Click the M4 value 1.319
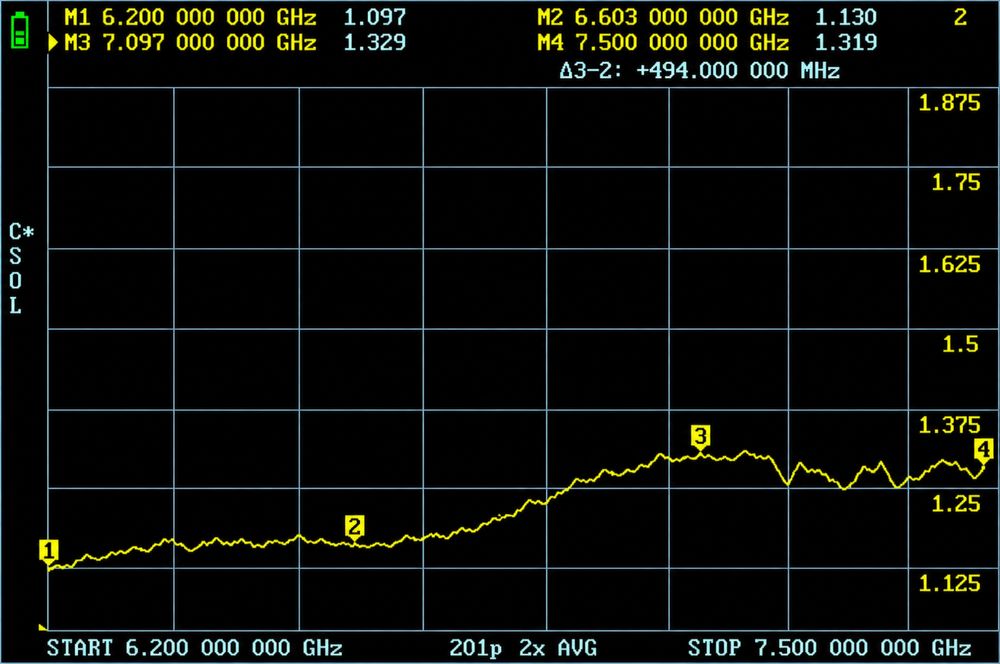The image size is (1000, 664). point(846,43)
